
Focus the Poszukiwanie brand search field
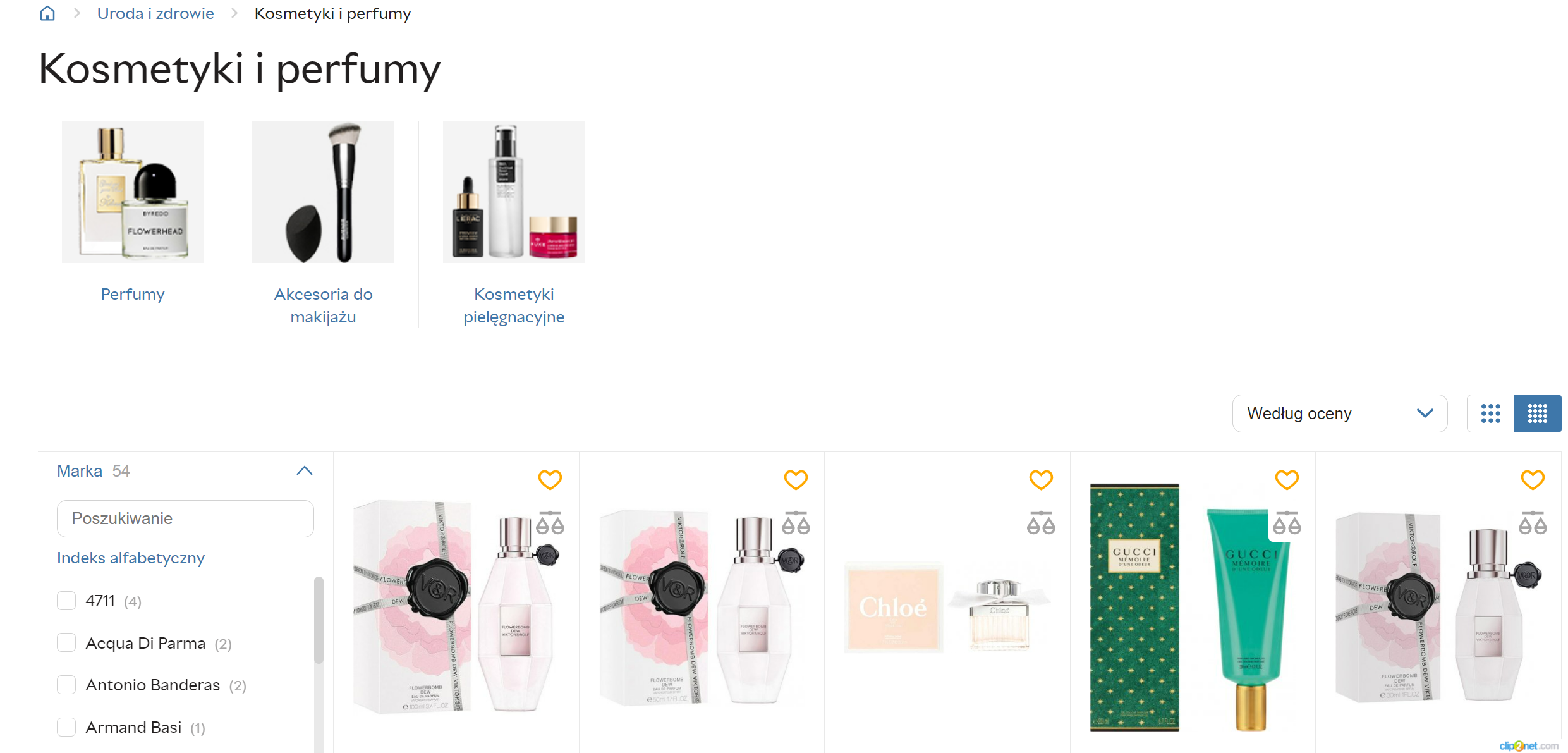pyautogui.click(x=185, y=518)
